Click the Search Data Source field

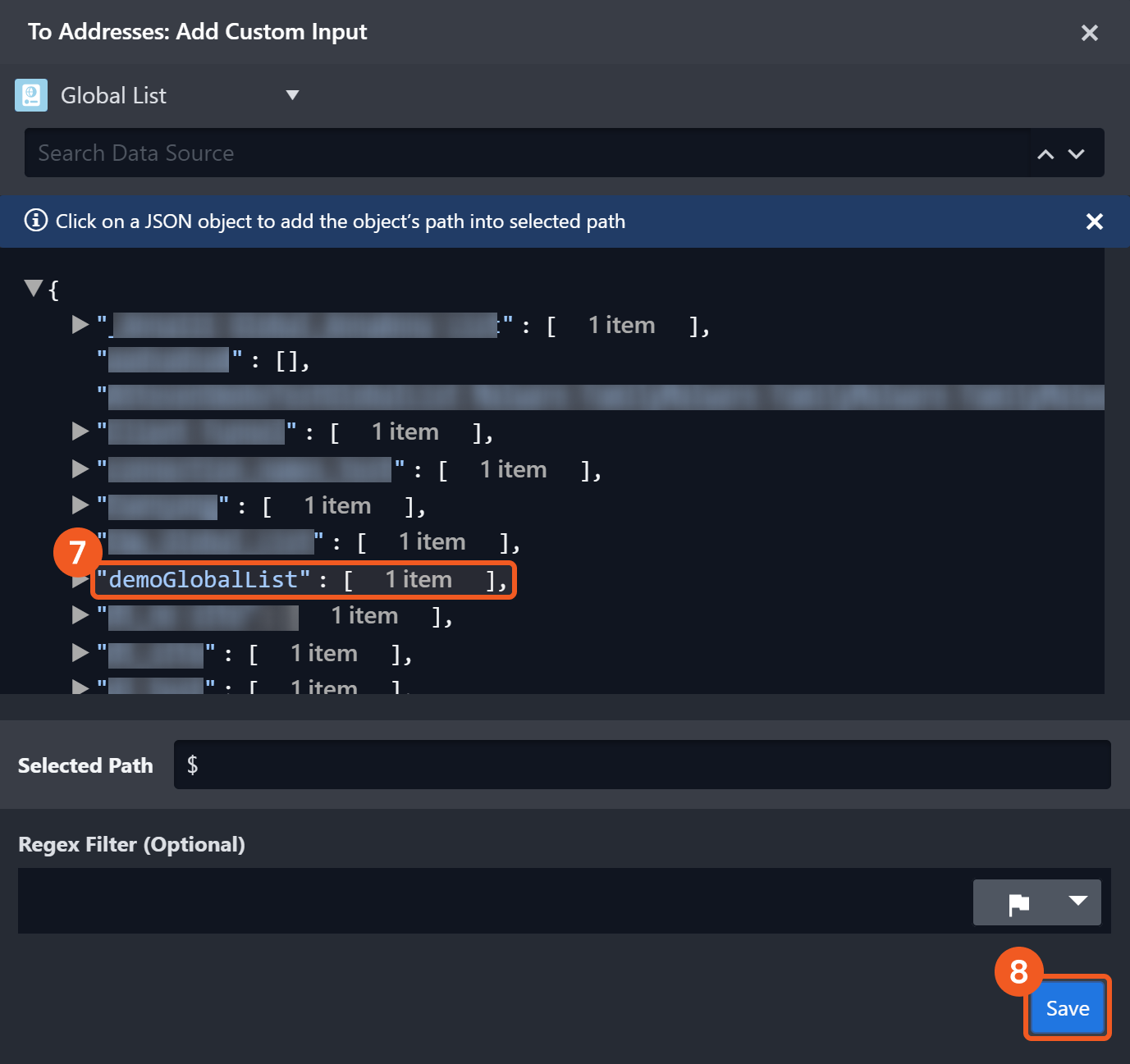coord(525,153)
